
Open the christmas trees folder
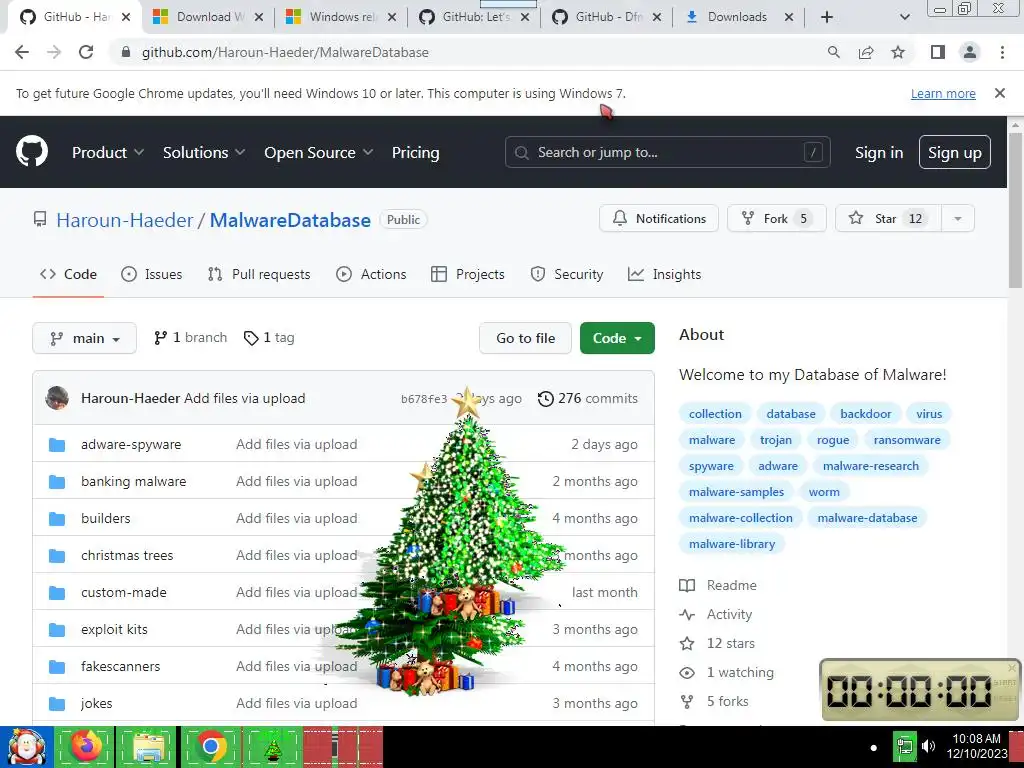tap(127, 555)
